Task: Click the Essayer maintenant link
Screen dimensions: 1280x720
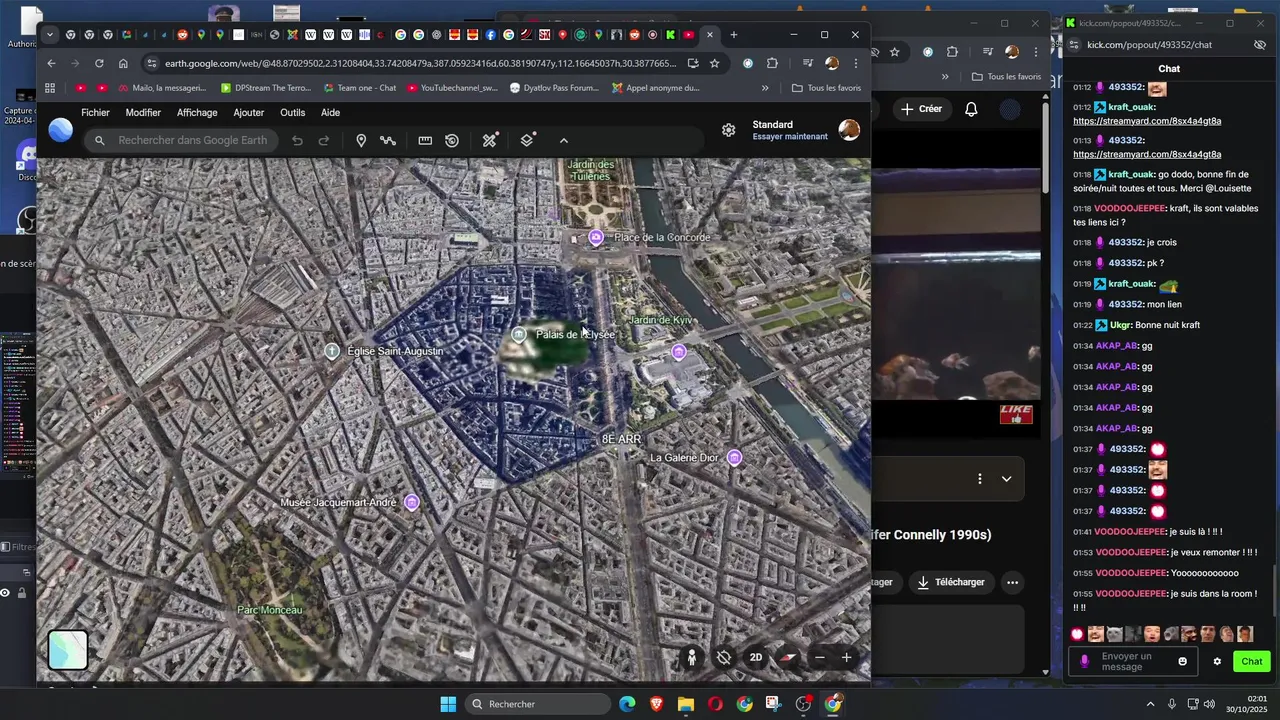Action: tap(790, 137)
